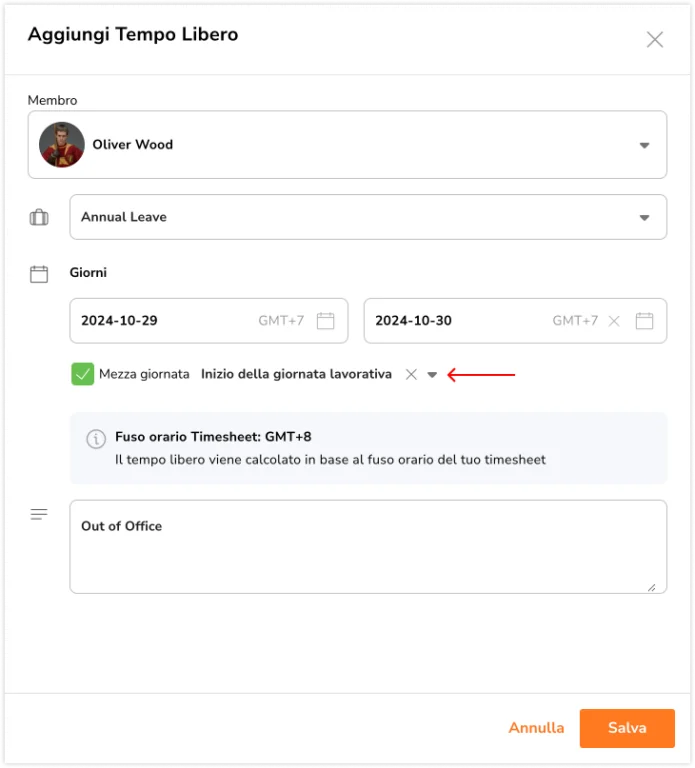Close the Aggiungi Tempo Libero dialog
Viewport: 695px width, 768px height.
(654, 40)
